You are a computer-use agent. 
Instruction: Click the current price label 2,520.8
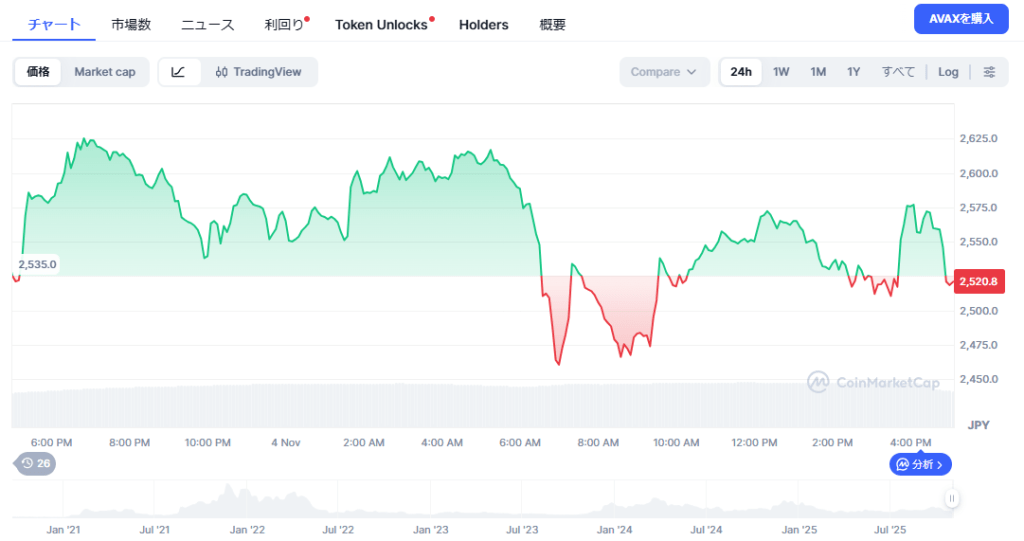pos(978,282)
